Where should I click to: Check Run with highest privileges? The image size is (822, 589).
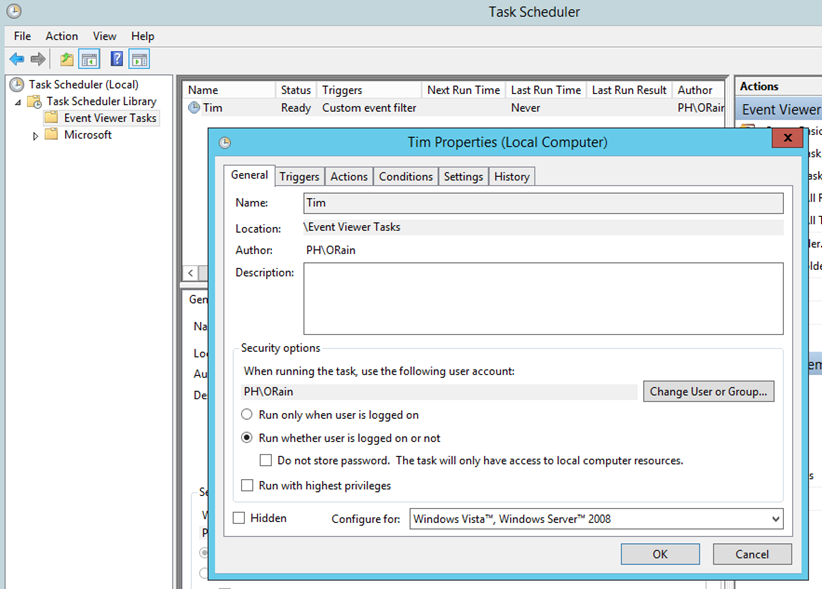(x=247, y=486)
